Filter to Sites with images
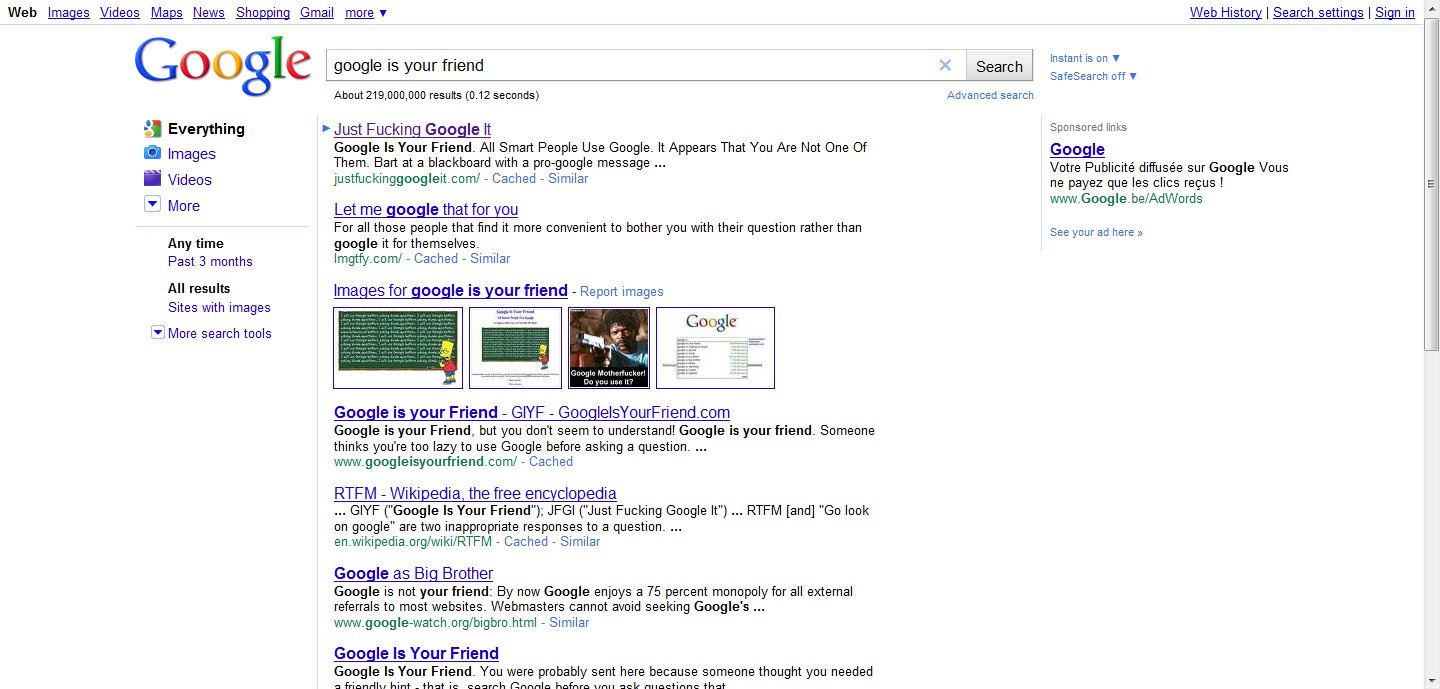Viewport: 1440px width, 689px height. coord(219,307)
